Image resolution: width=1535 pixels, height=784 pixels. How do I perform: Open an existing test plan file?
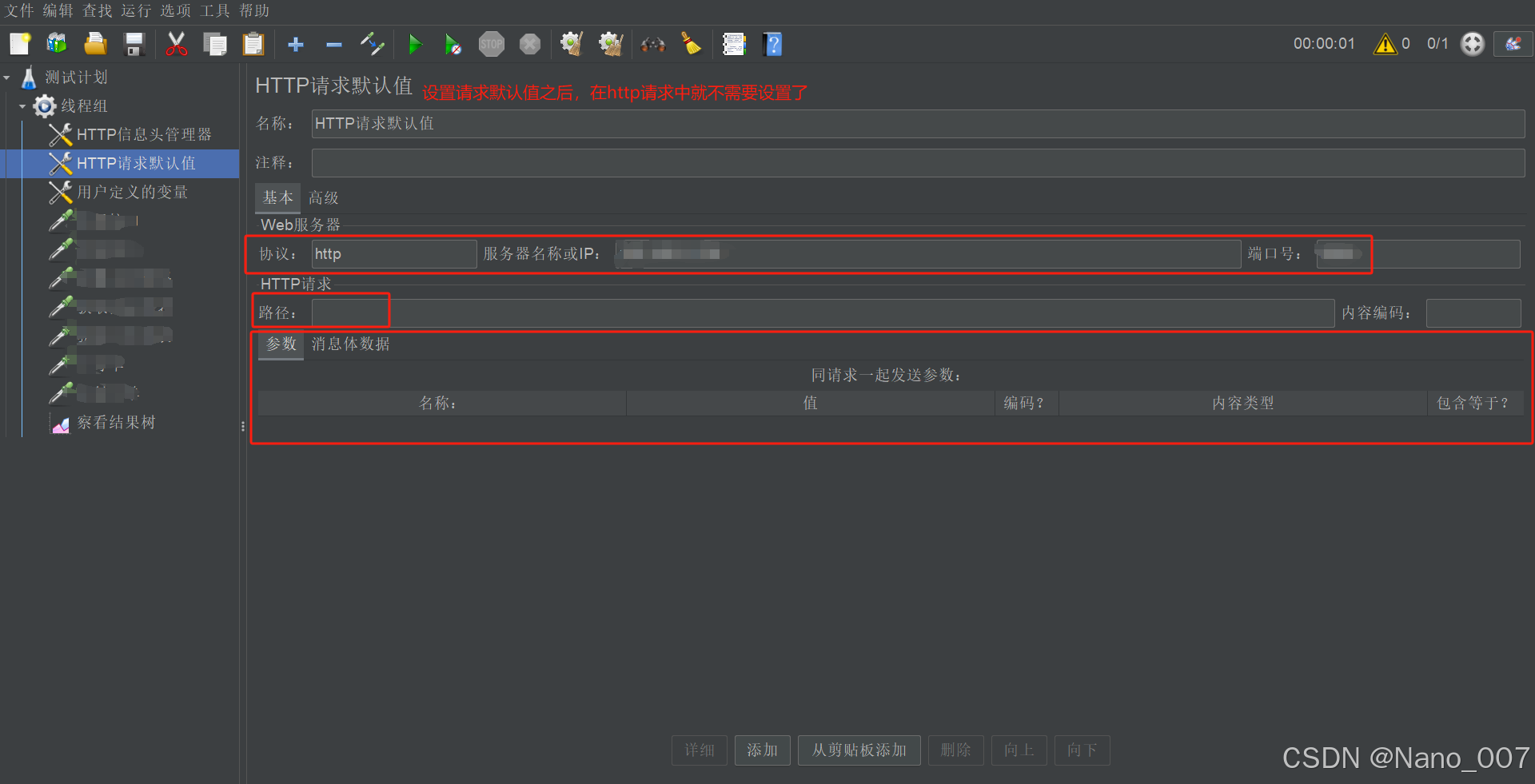95,44
